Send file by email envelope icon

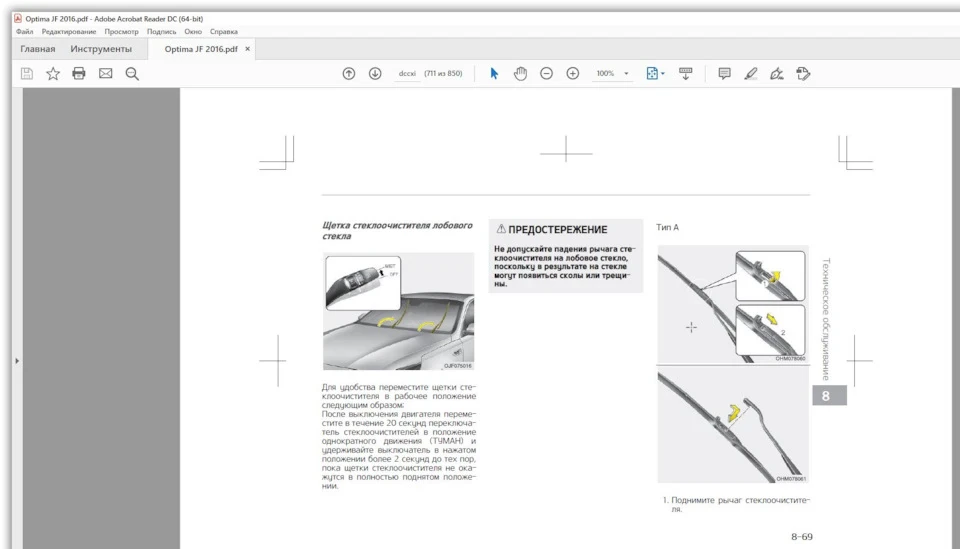point(105,74)
